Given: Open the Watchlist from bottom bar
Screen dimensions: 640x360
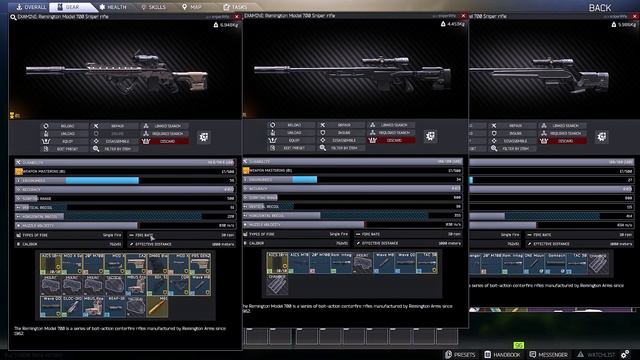Looking at the screenshot, I should [596, 354].
